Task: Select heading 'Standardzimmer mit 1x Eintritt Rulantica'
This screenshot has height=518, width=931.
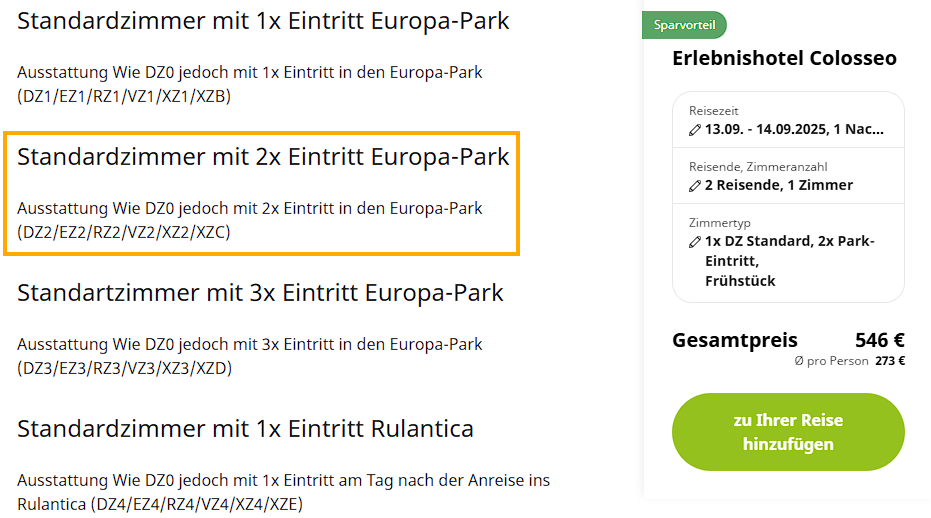Action: [245, 429]
